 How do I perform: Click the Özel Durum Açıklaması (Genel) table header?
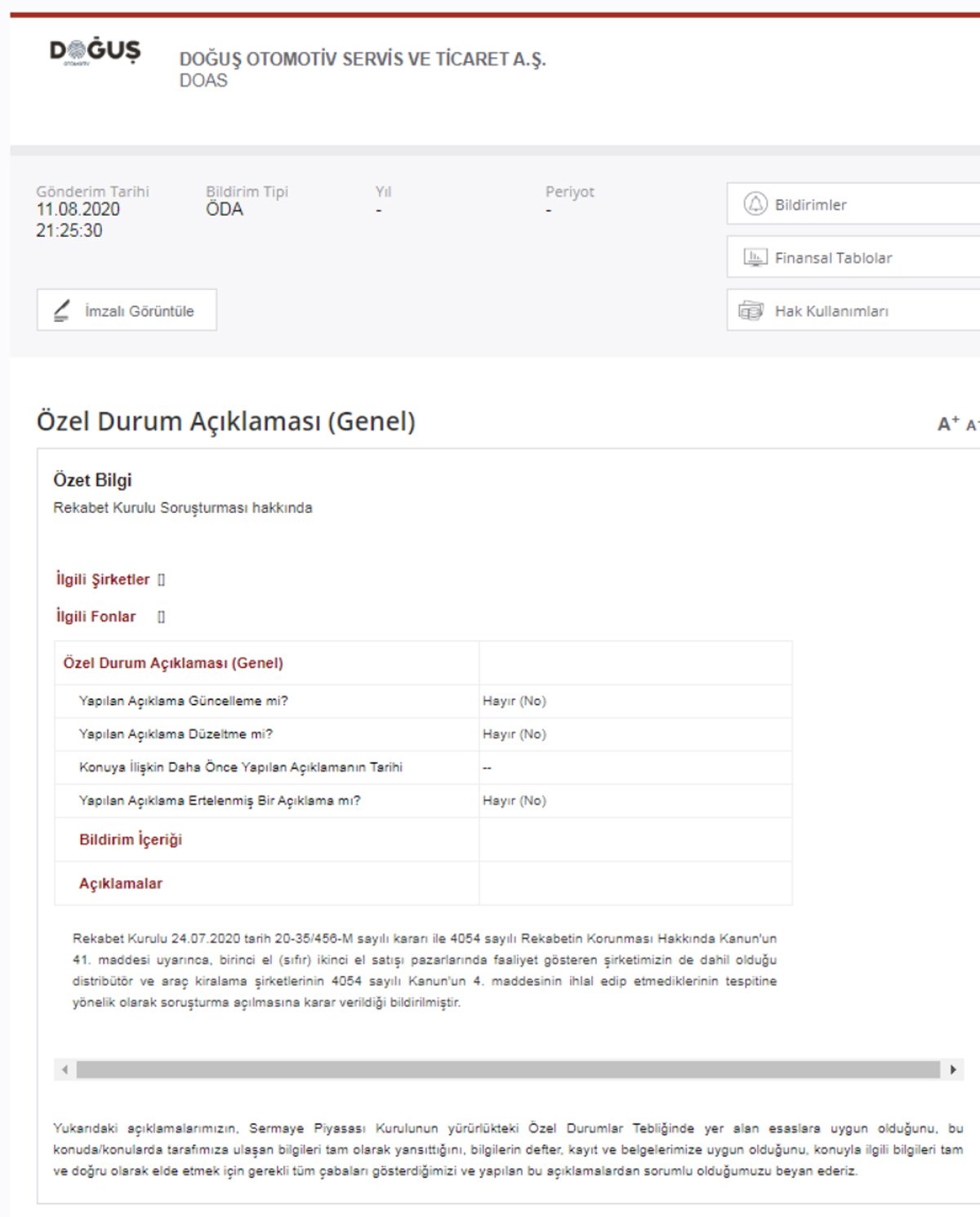click(x=173, y=663)
